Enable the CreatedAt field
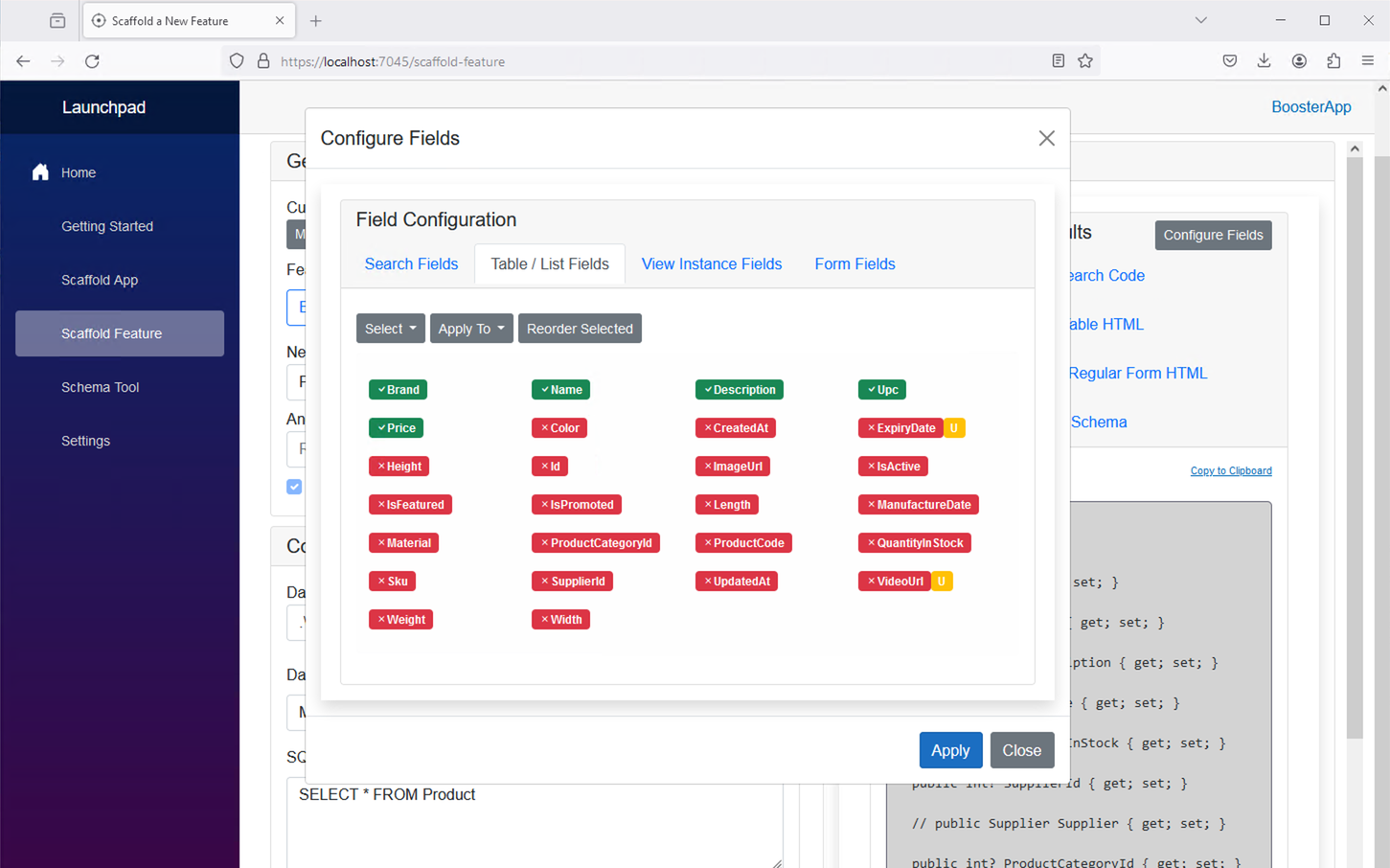Image resolution: width=1390 pixels, height=868 pixels. click(735, 428)
